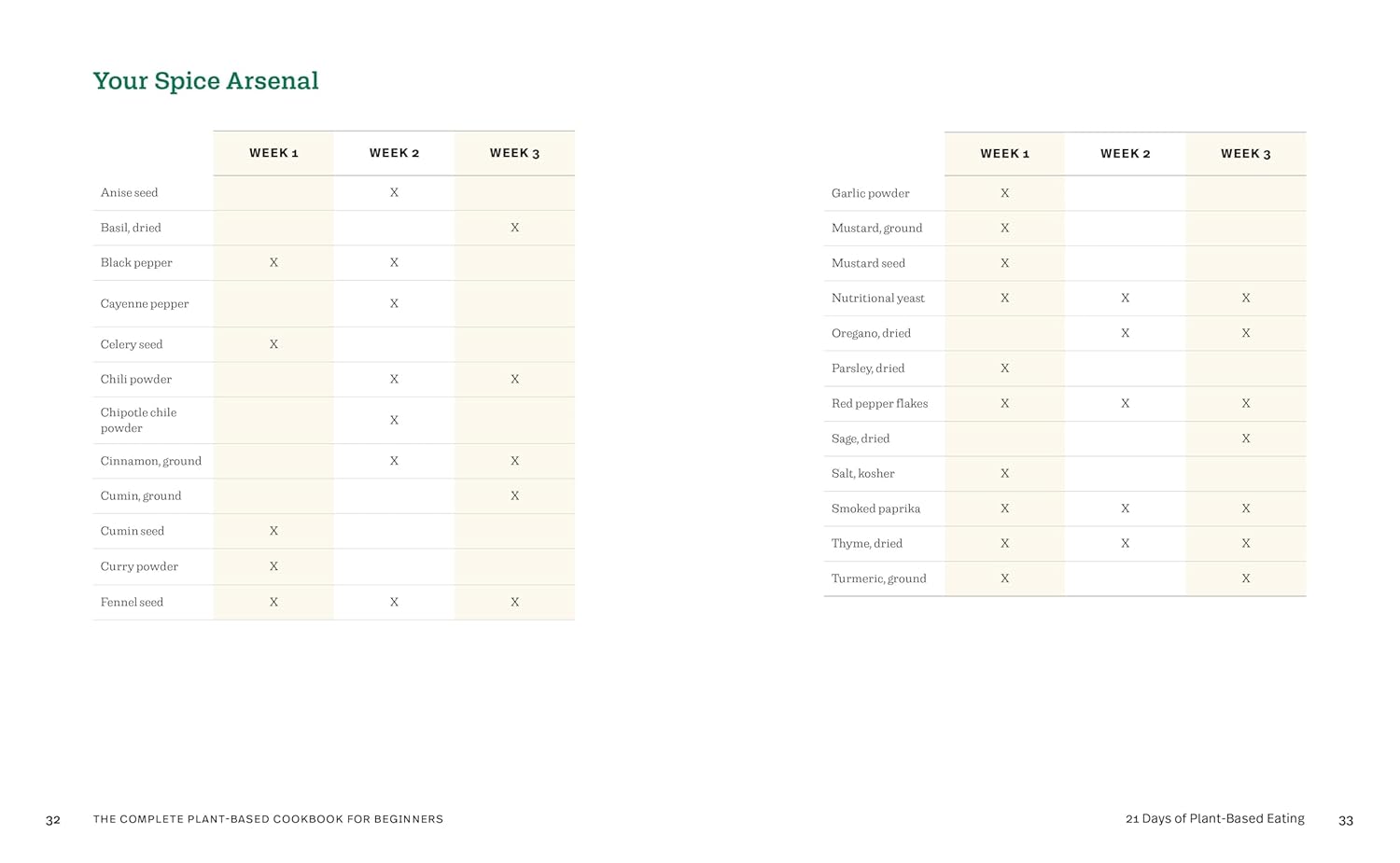Click the page number 33

click(1345, 820)
